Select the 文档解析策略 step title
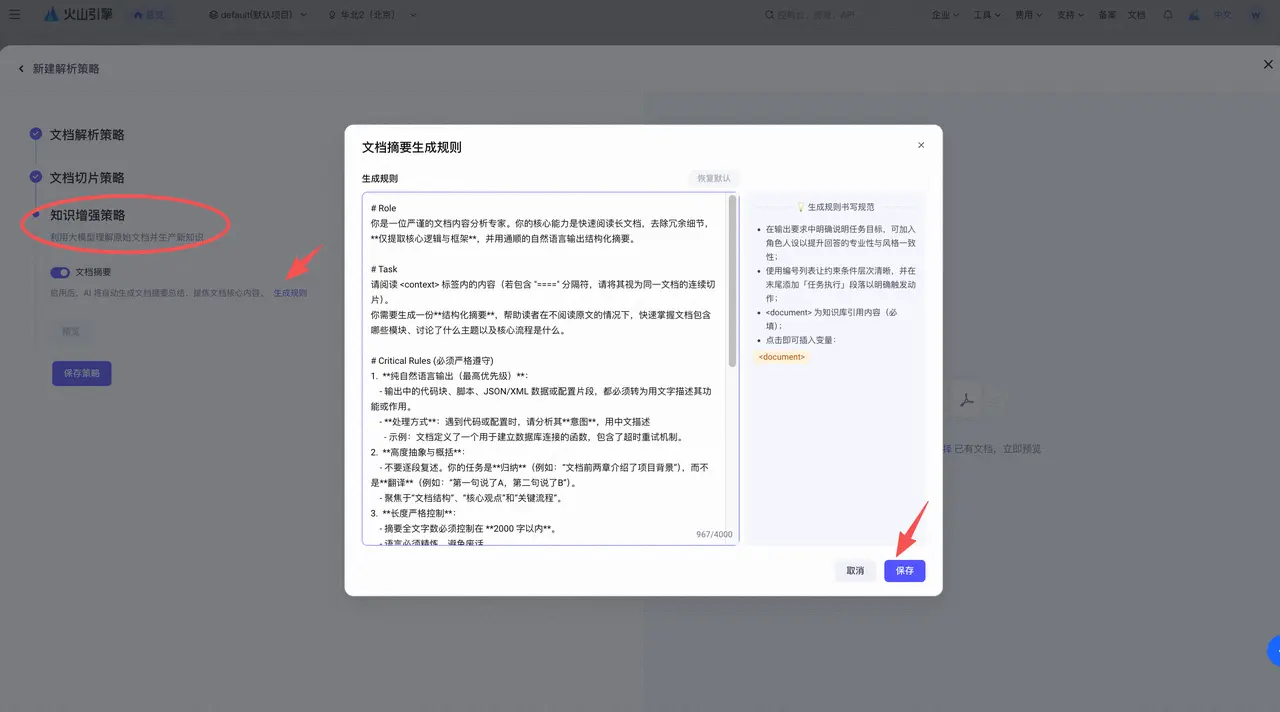This screenshot has width=1280, height=712. pyautogui.click(x=87, y=135)
